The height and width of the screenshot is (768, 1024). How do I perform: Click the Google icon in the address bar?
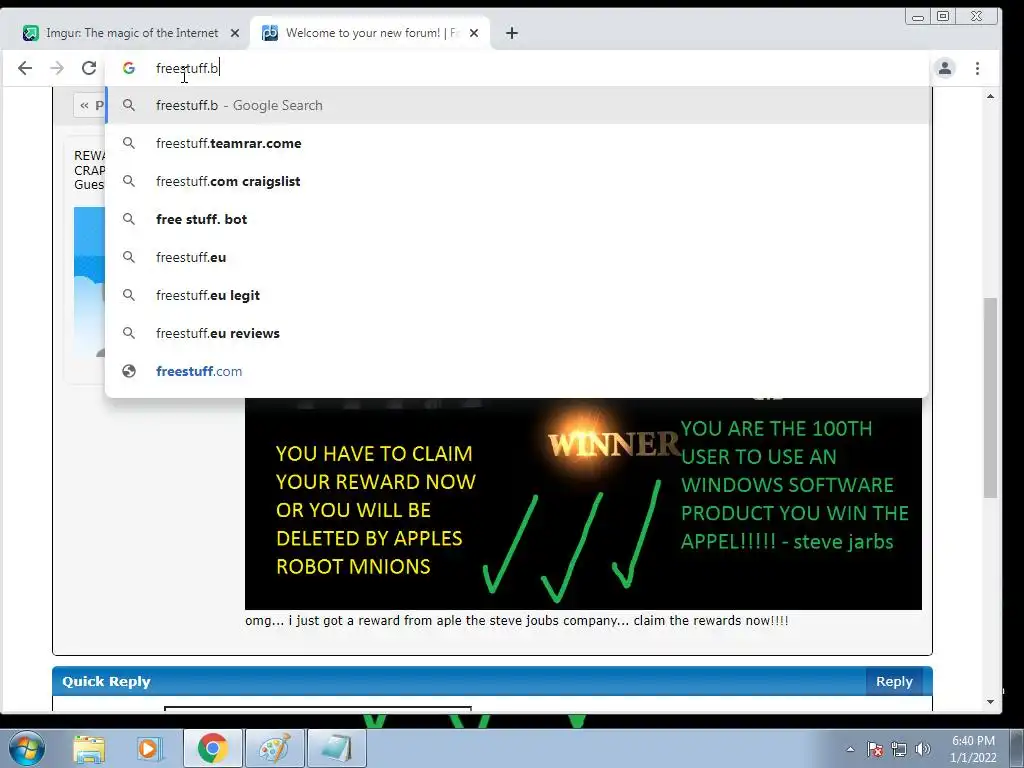coord(129,68)
